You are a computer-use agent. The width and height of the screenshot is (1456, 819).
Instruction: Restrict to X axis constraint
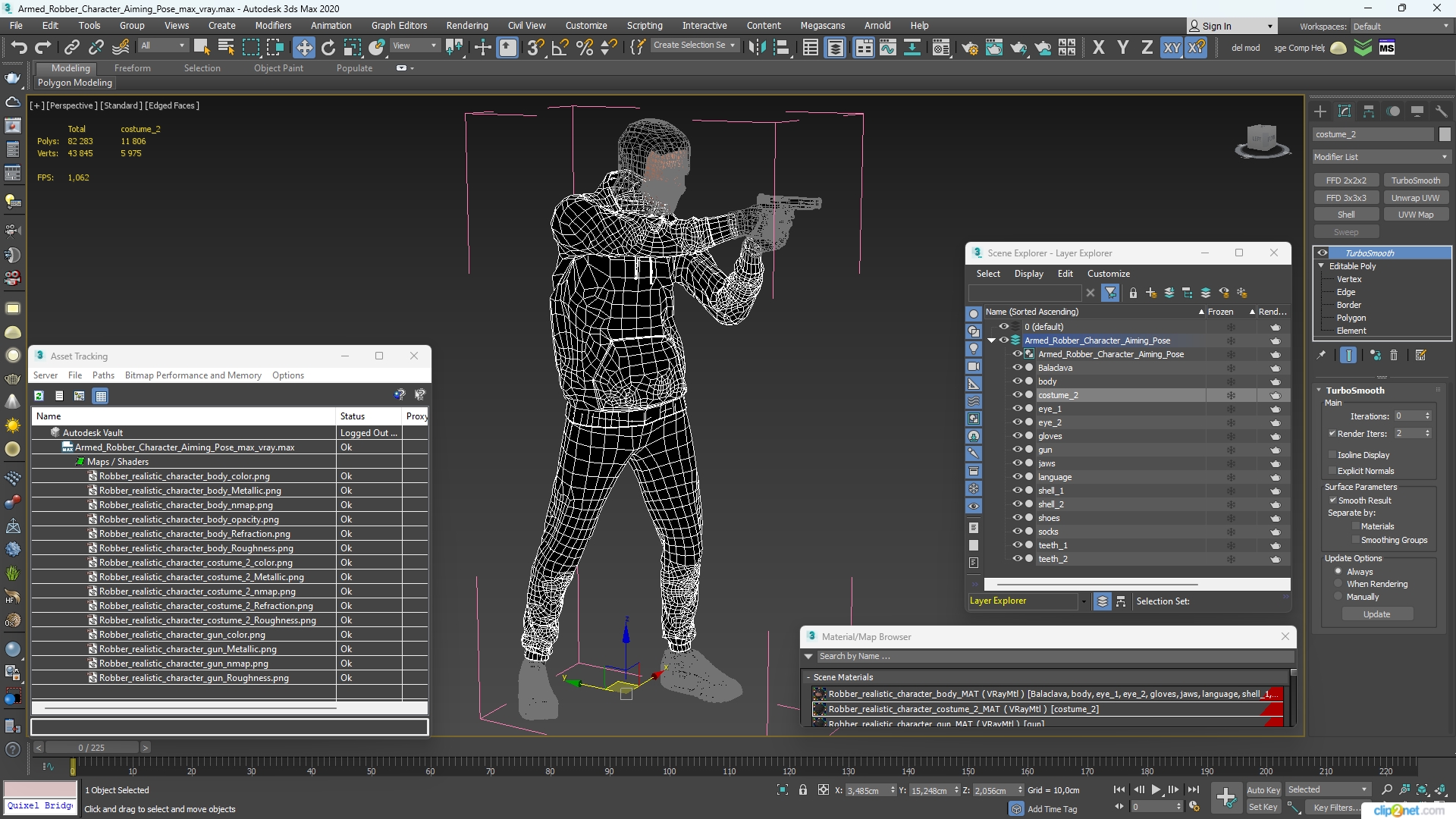coord(1098,48)
